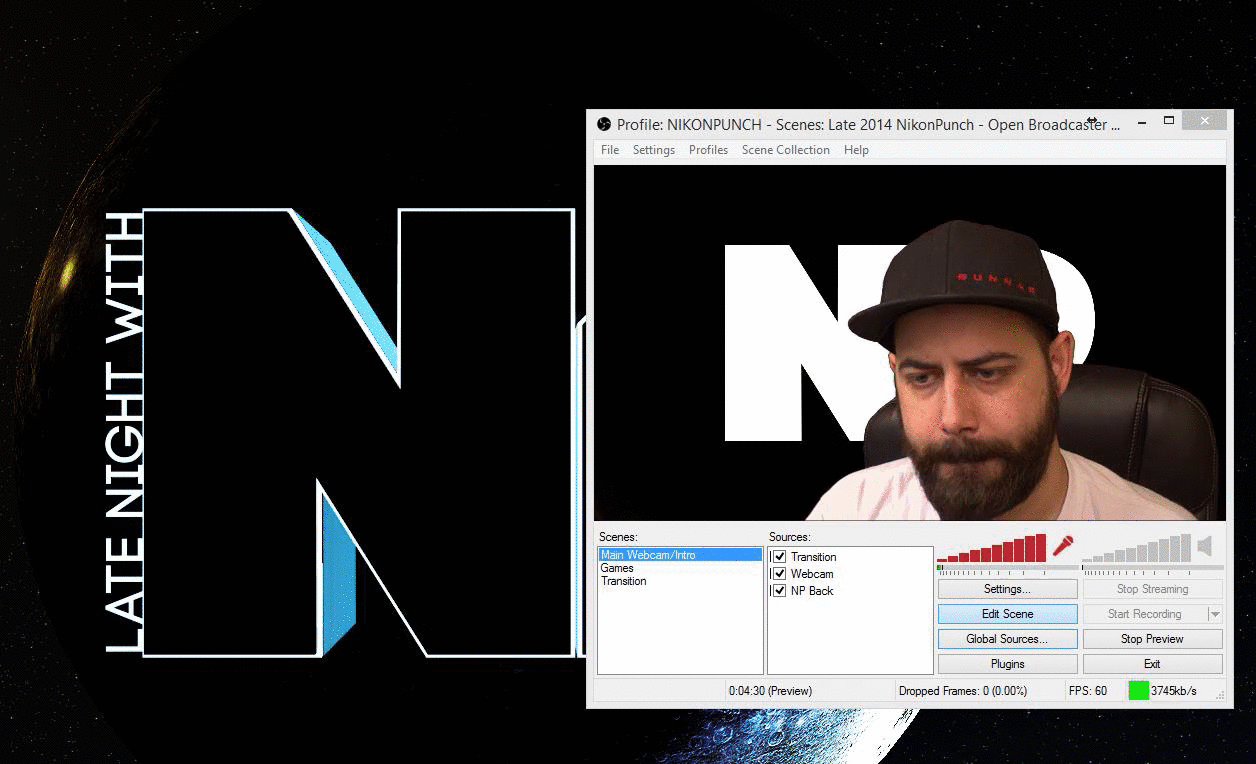Open the Settings menu in the menu bar
Image resolution: width=1256 pixels, height=764 pixels.
pos(654,150)
